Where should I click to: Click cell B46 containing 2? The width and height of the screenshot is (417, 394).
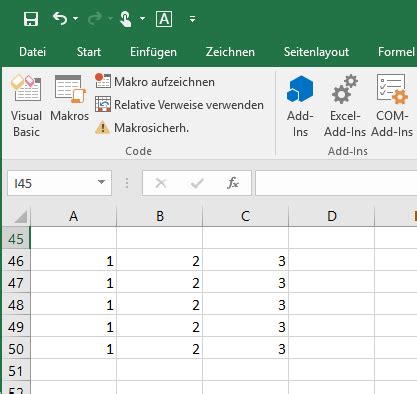160,261
